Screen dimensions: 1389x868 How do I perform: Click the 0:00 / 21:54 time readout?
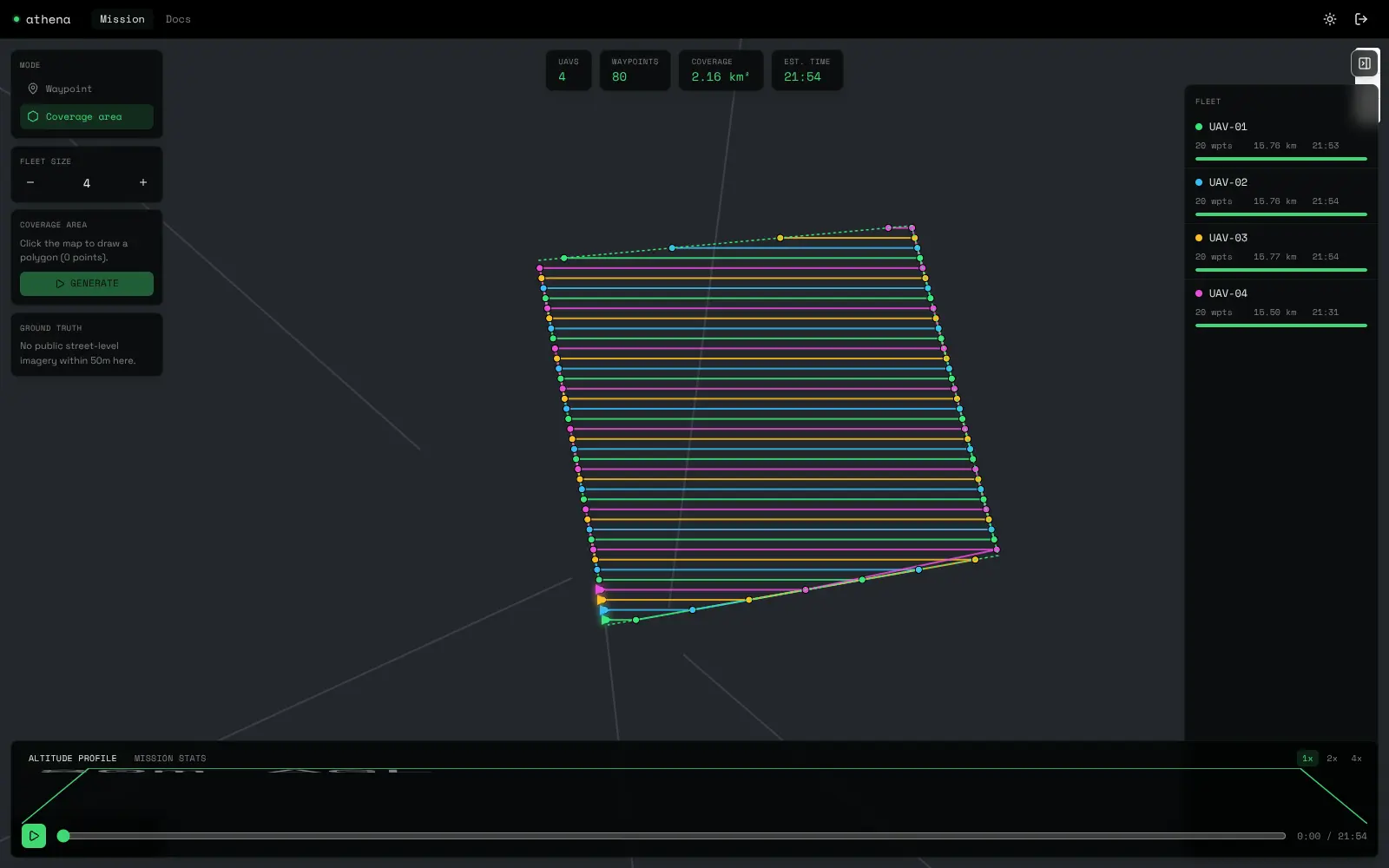(1332, 836)
